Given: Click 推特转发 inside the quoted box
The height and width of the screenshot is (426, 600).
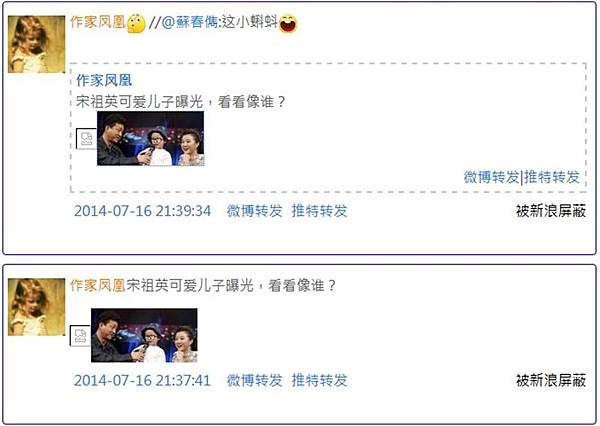Looking at the screenshot, I should click(x=552, y=177).
